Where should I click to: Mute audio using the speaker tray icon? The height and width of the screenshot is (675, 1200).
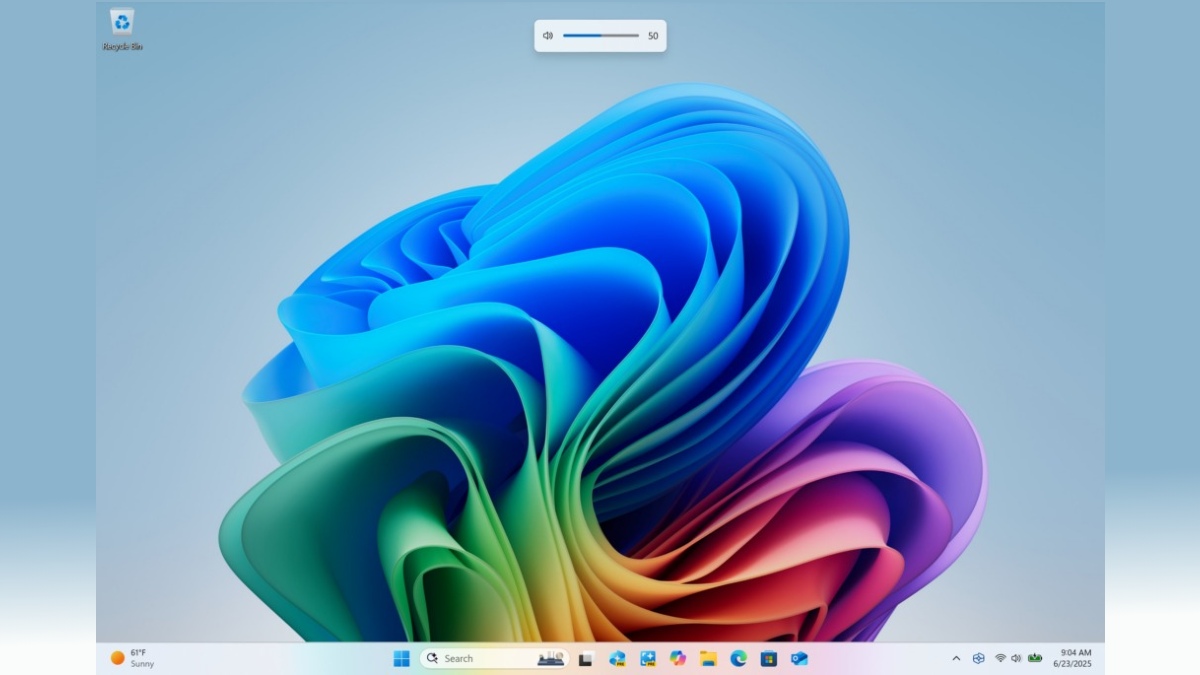tap(1016, 658)
